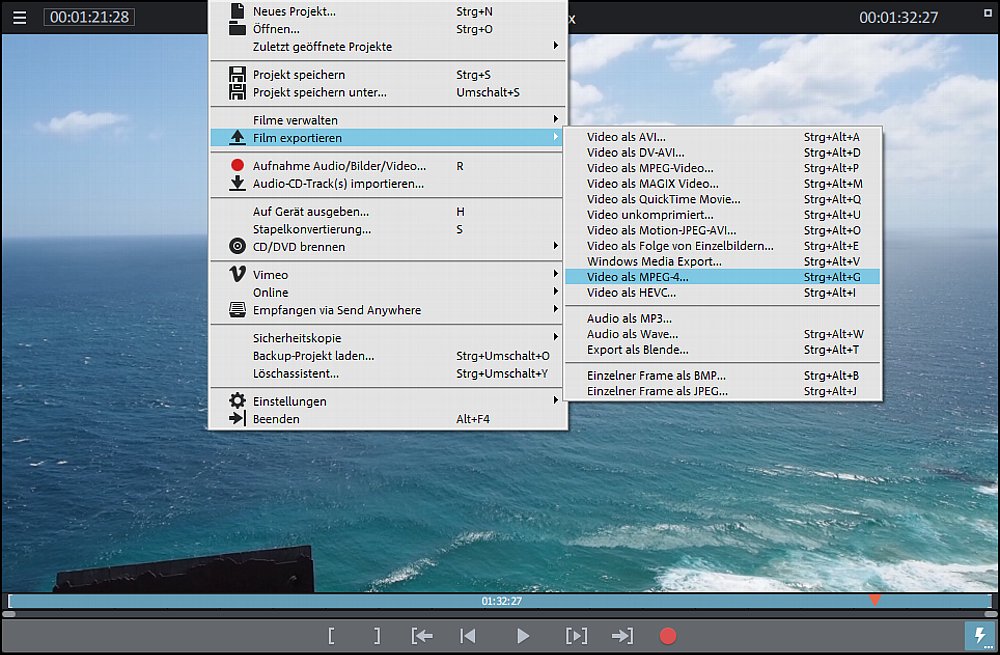Expand the CD/DVD brennen submenu
This screenshot has height=655, width=1000.
[298, 247]
